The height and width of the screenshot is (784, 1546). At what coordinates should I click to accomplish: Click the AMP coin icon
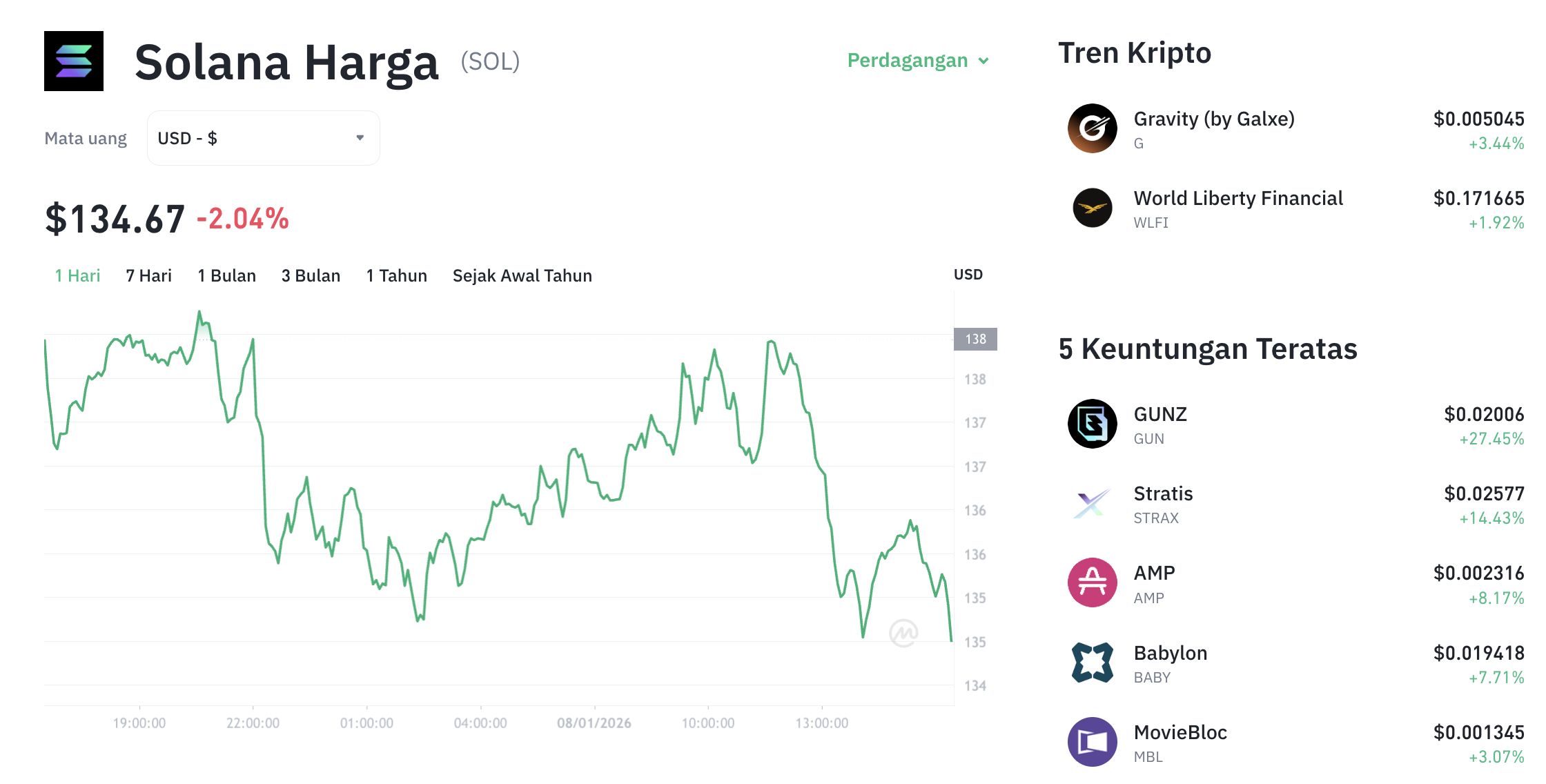(x=1093, y=583)
